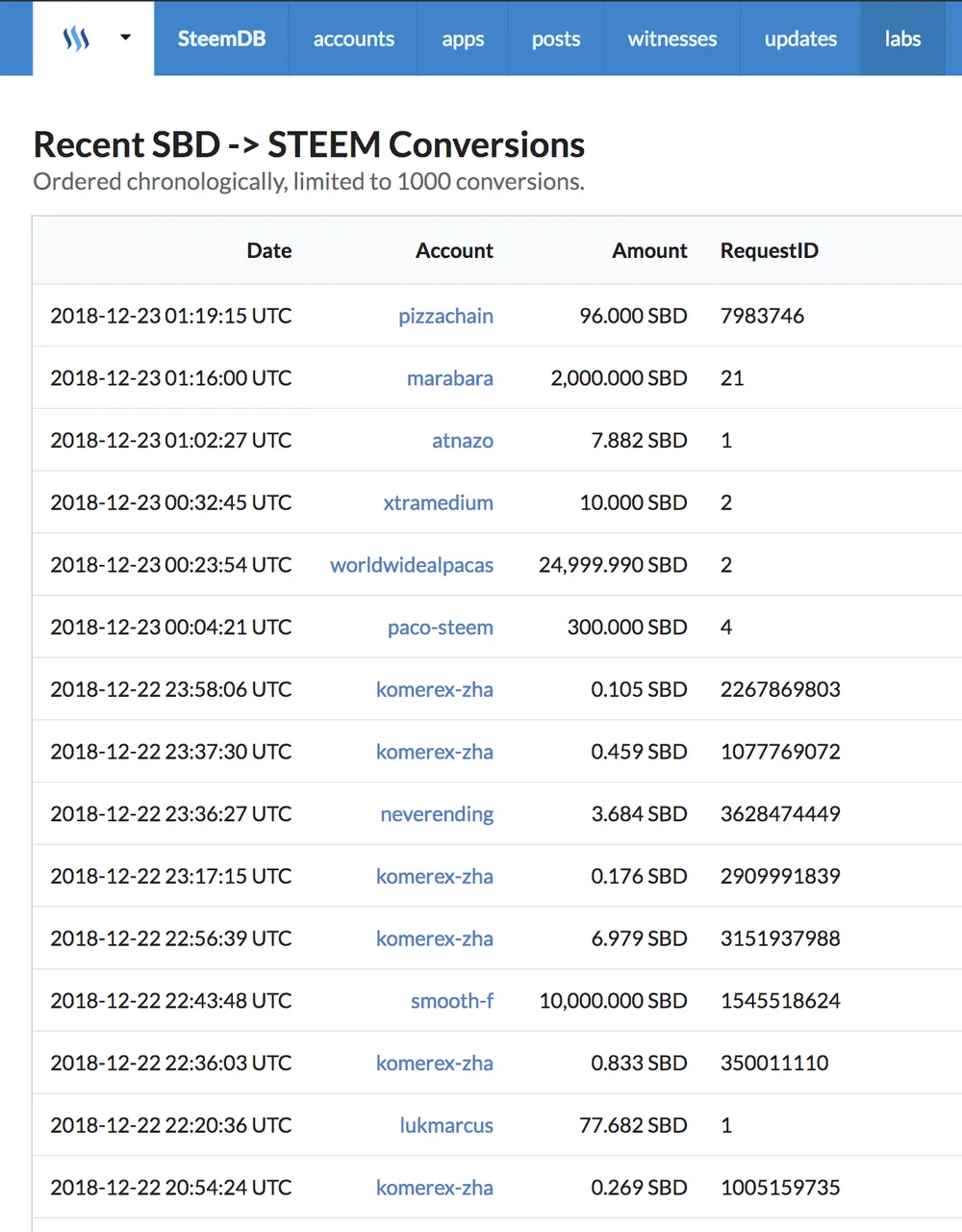Image resolution: width=962 pixels, height=1232 pixels.
Task: Expand the dropdown arrow beside the logo
Action: pos(125,38)
